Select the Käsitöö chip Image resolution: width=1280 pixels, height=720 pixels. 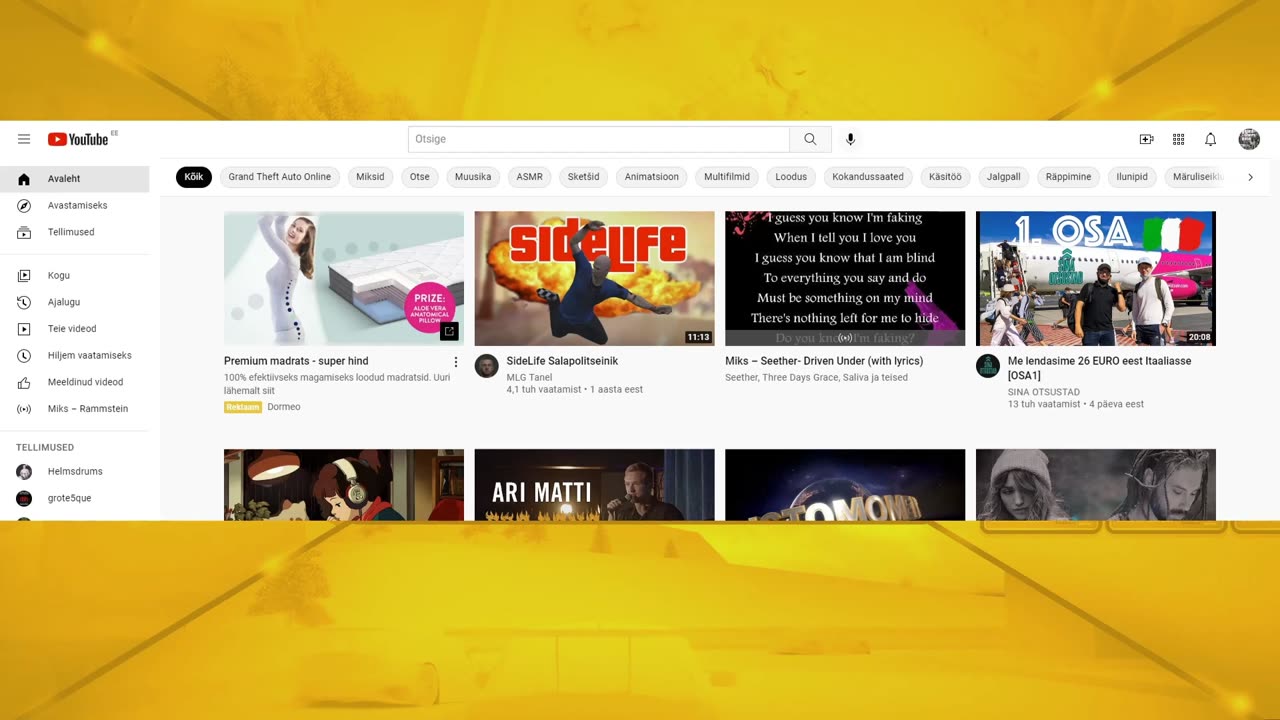click(945, 177)
